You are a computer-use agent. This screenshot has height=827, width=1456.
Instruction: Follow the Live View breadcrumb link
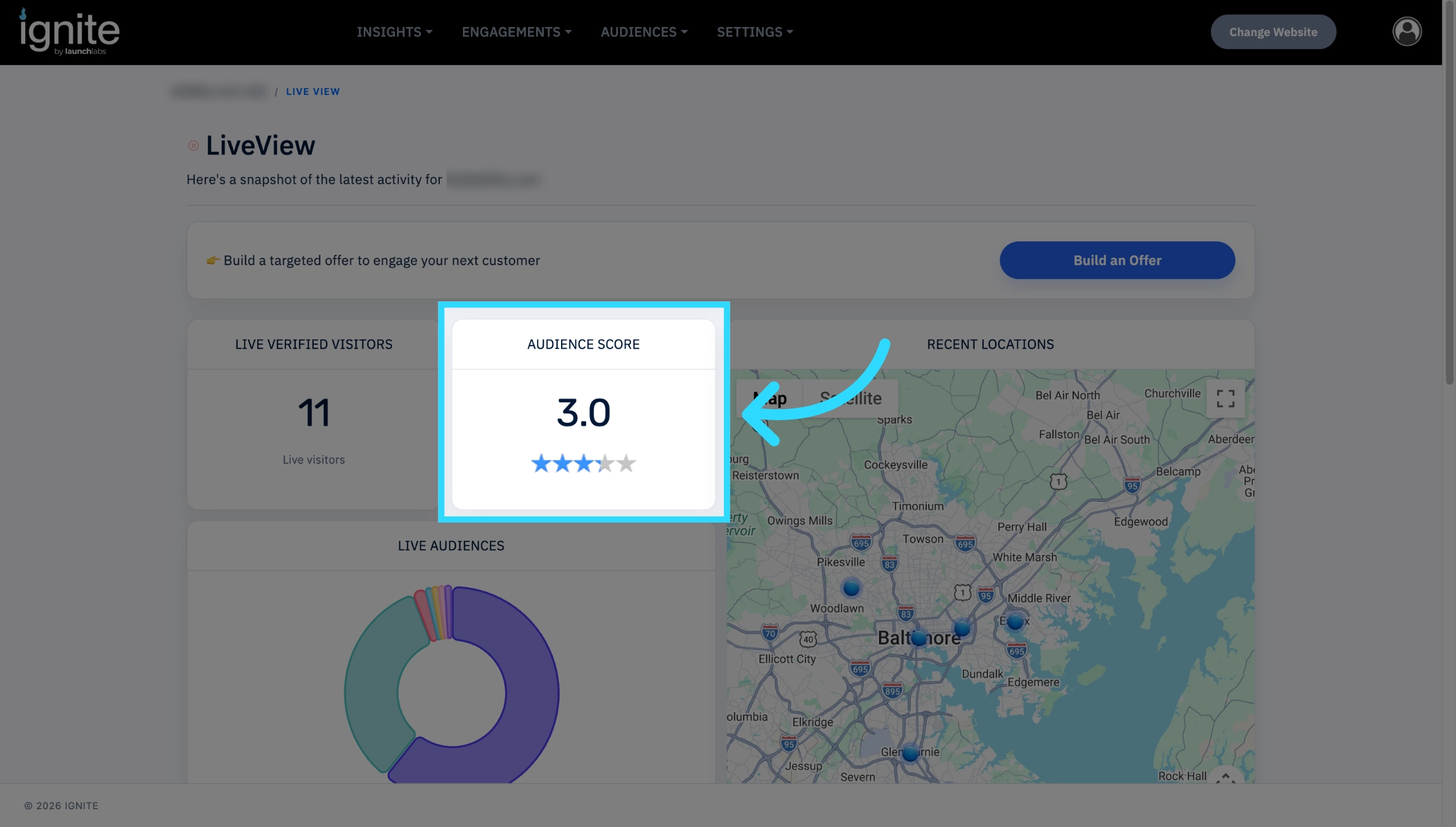[312, 91]
